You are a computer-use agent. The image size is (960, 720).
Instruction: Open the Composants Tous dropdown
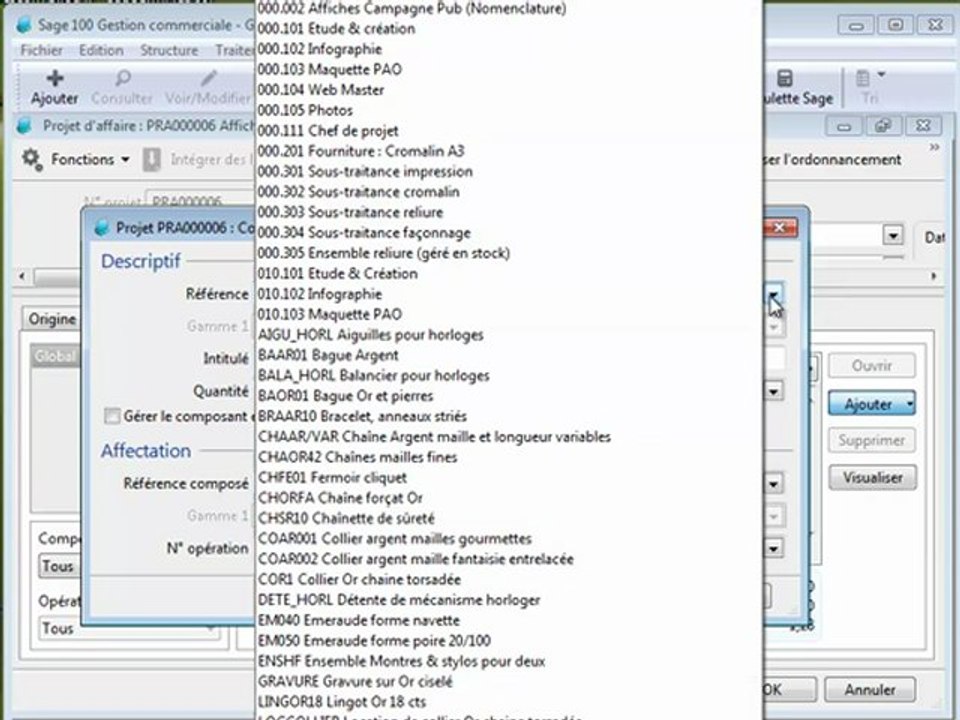click(59, 566)
